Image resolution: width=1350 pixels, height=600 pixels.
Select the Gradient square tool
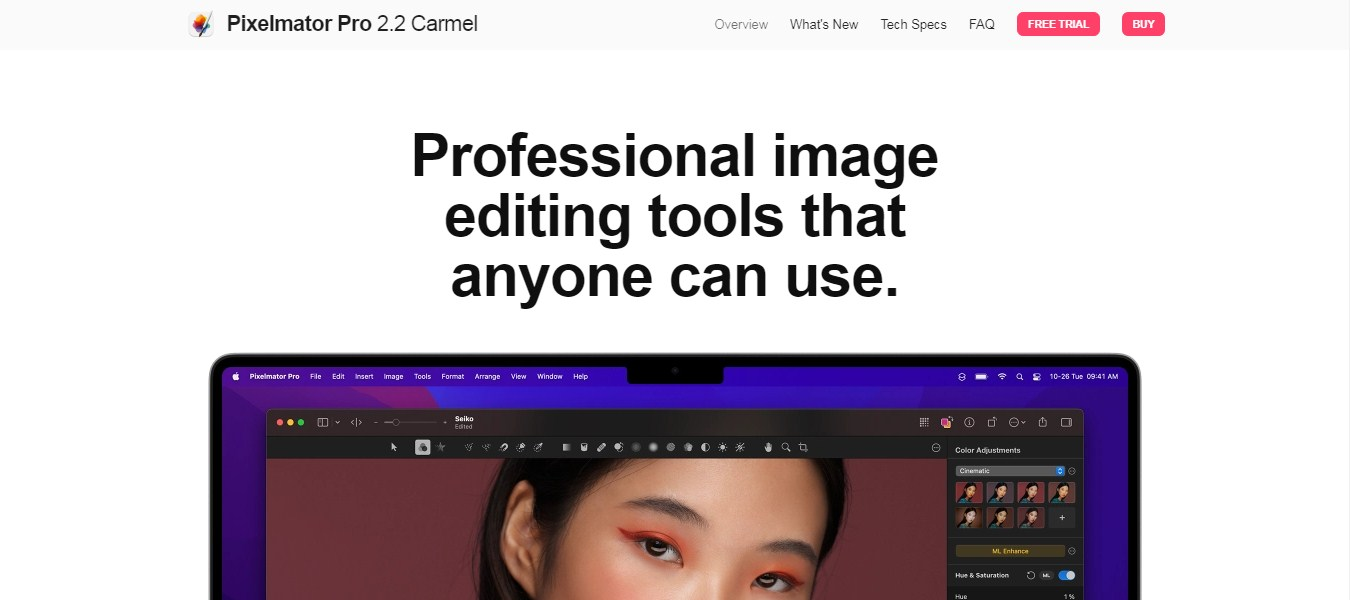[x=566, y=447]
